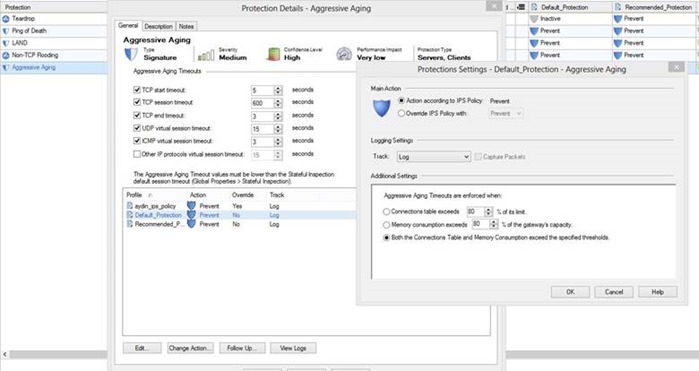Image resolution: width=699 pixels, height=371 pixels.
Task: Open Help in Protections Settings dialog
Action: 658,292
